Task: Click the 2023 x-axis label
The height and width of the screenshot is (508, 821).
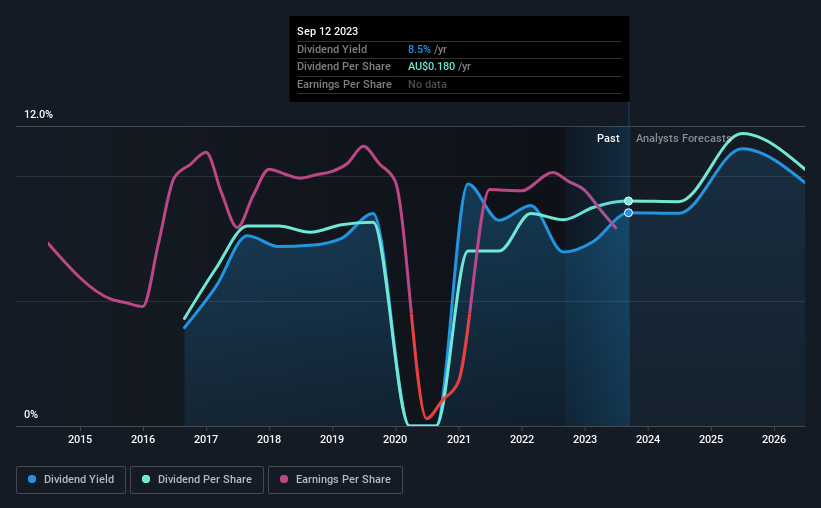Action: [585, 439]
